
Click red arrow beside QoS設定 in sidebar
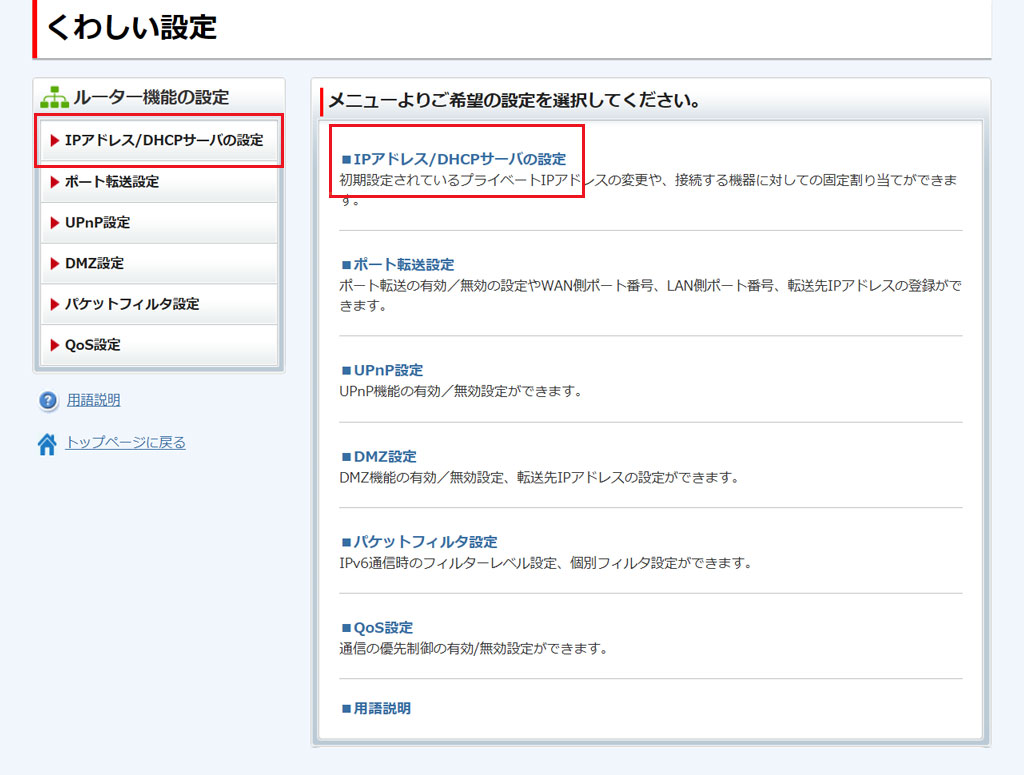pos(55,345)
